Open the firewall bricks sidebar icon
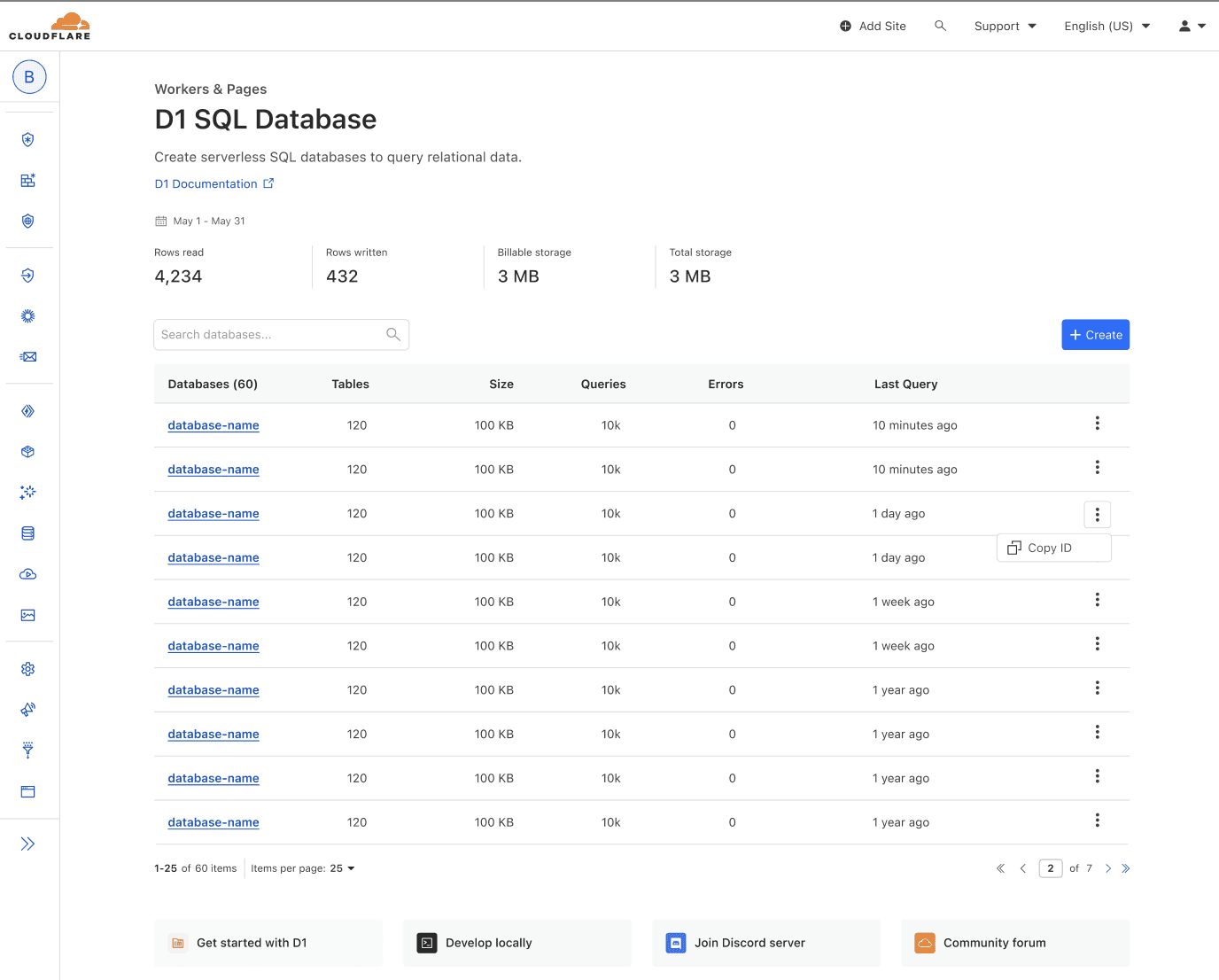The width and height of the screenshot is (1219, 980). 28,181
